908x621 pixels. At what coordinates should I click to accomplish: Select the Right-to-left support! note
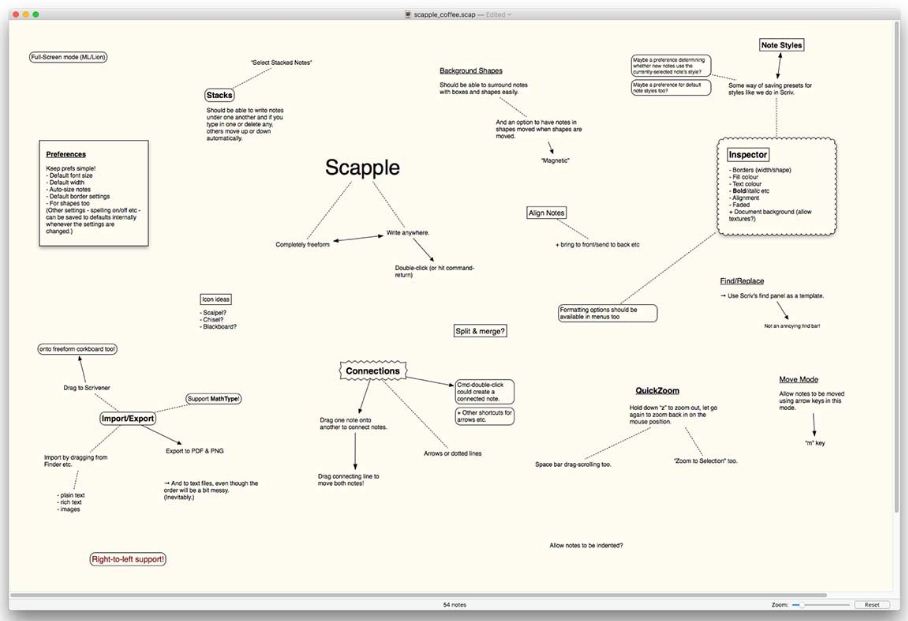[x=128, y=559]
